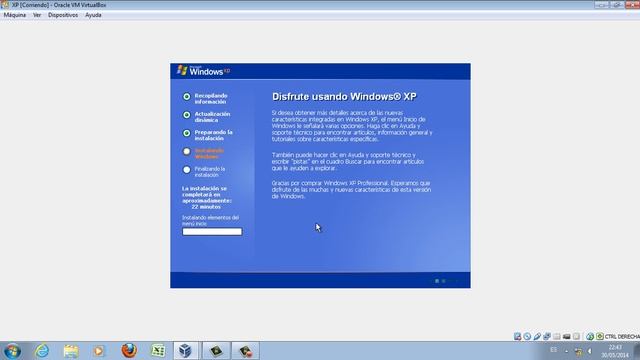Click the hard disk activity indicator

pyautogui.click(x=518, y=336)
